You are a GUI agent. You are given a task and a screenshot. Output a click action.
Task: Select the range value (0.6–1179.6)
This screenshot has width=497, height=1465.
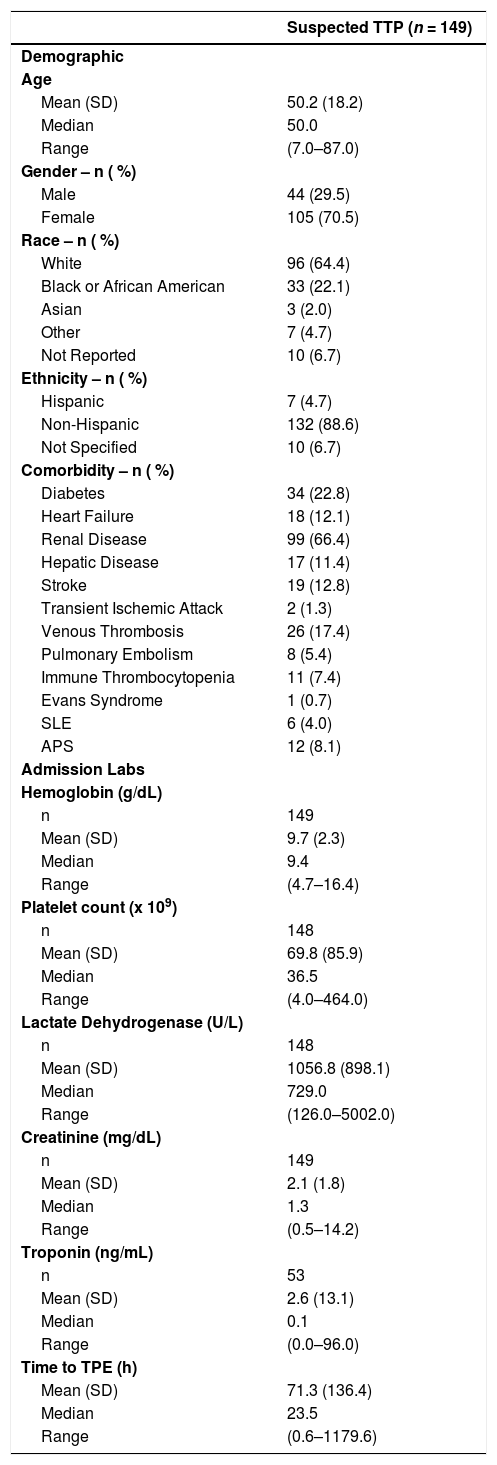click(333, 1437)
